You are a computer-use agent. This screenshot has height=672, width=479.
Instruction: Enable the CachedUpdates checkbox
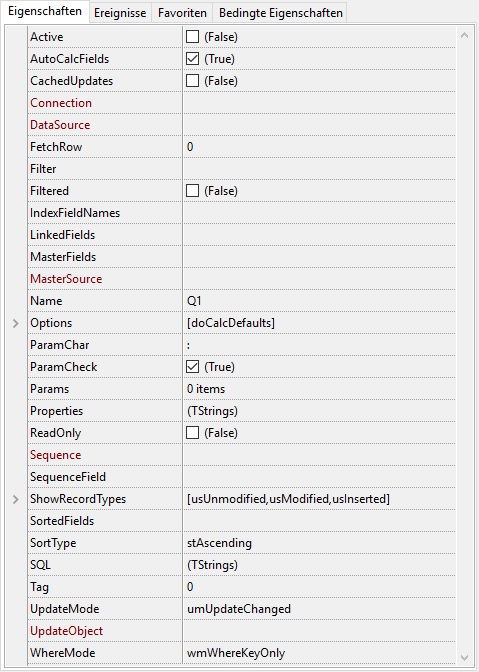[192, 81]
